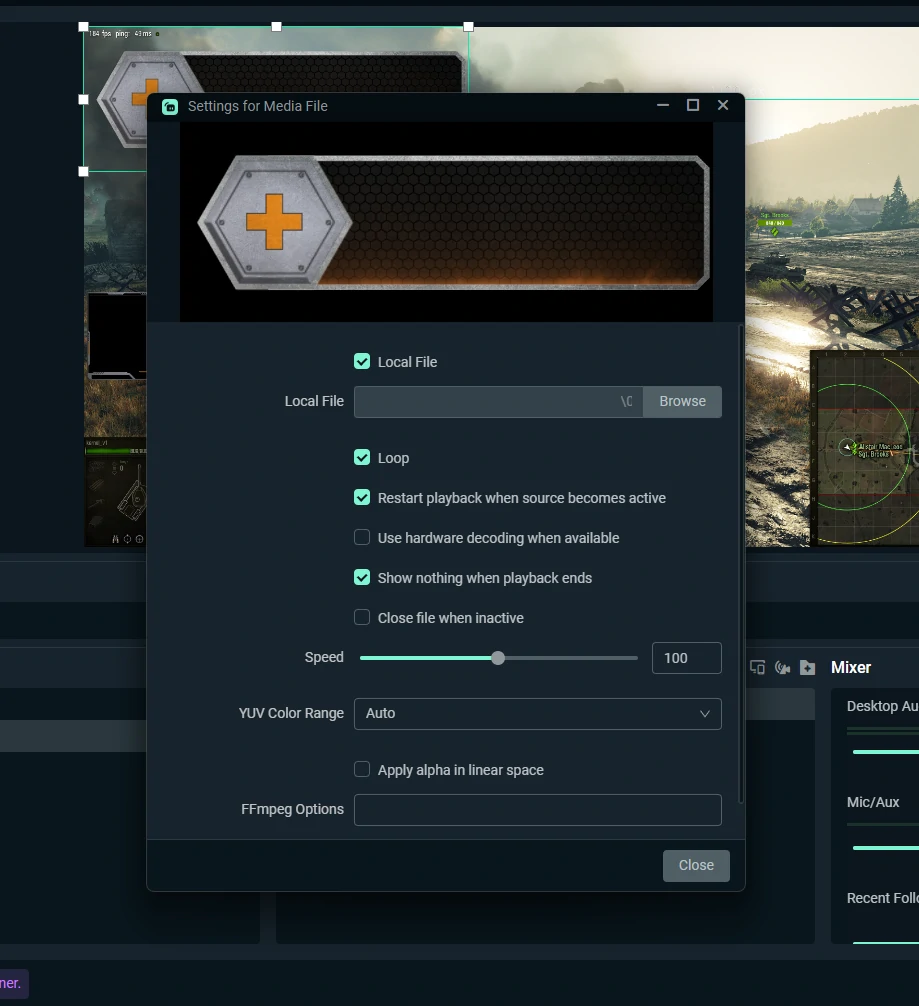This screenshot has width=919, height=1006.
Task: Enable hardware decoding when available
Action: tap(361, 537)
